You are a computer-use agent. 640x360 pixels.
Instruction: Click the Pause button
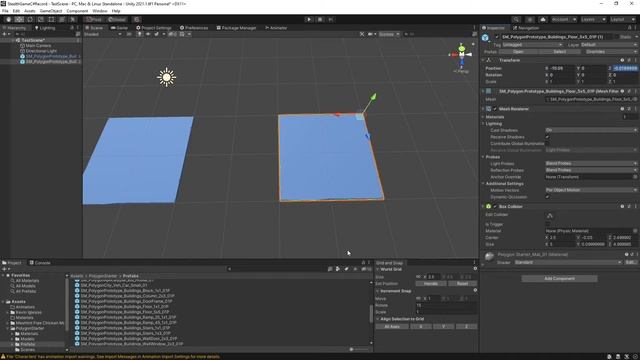coord(320,19)
